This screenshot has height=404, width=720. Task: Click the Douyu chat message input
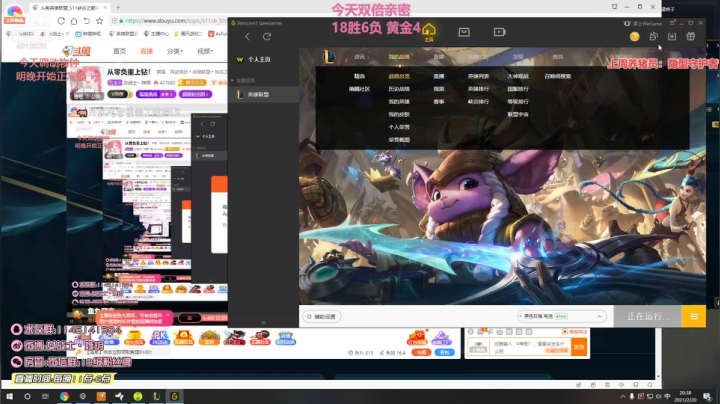(x=529, y=347)
